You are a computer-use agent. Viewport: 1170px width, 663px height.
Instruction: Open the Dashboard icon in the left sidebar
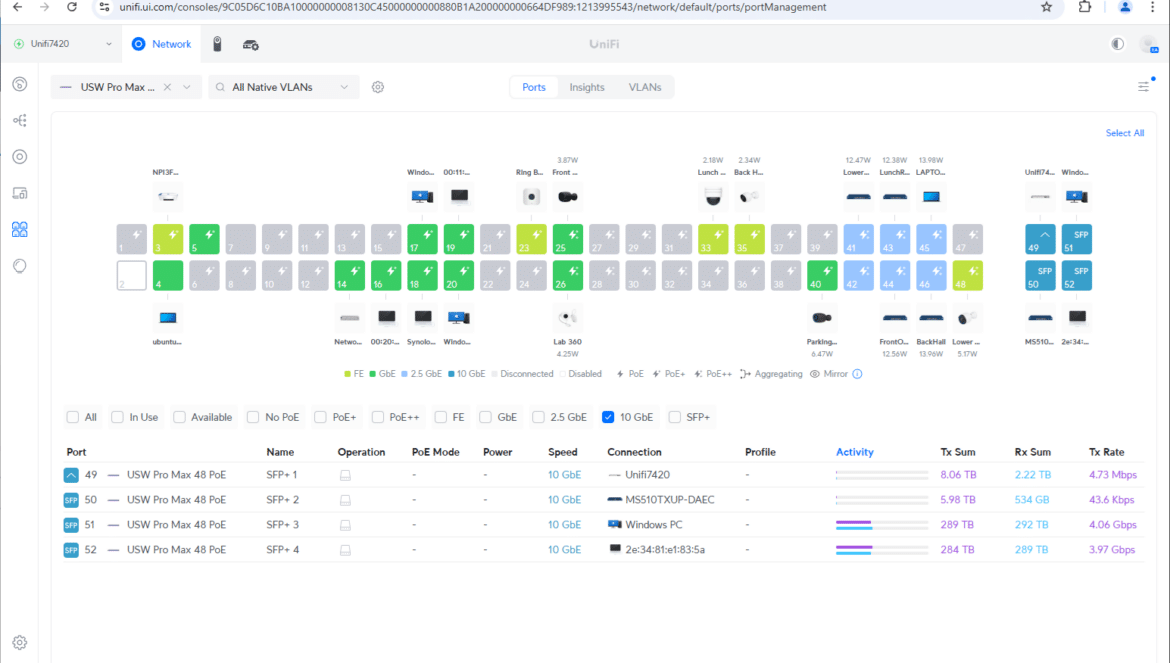click(20, 84)
